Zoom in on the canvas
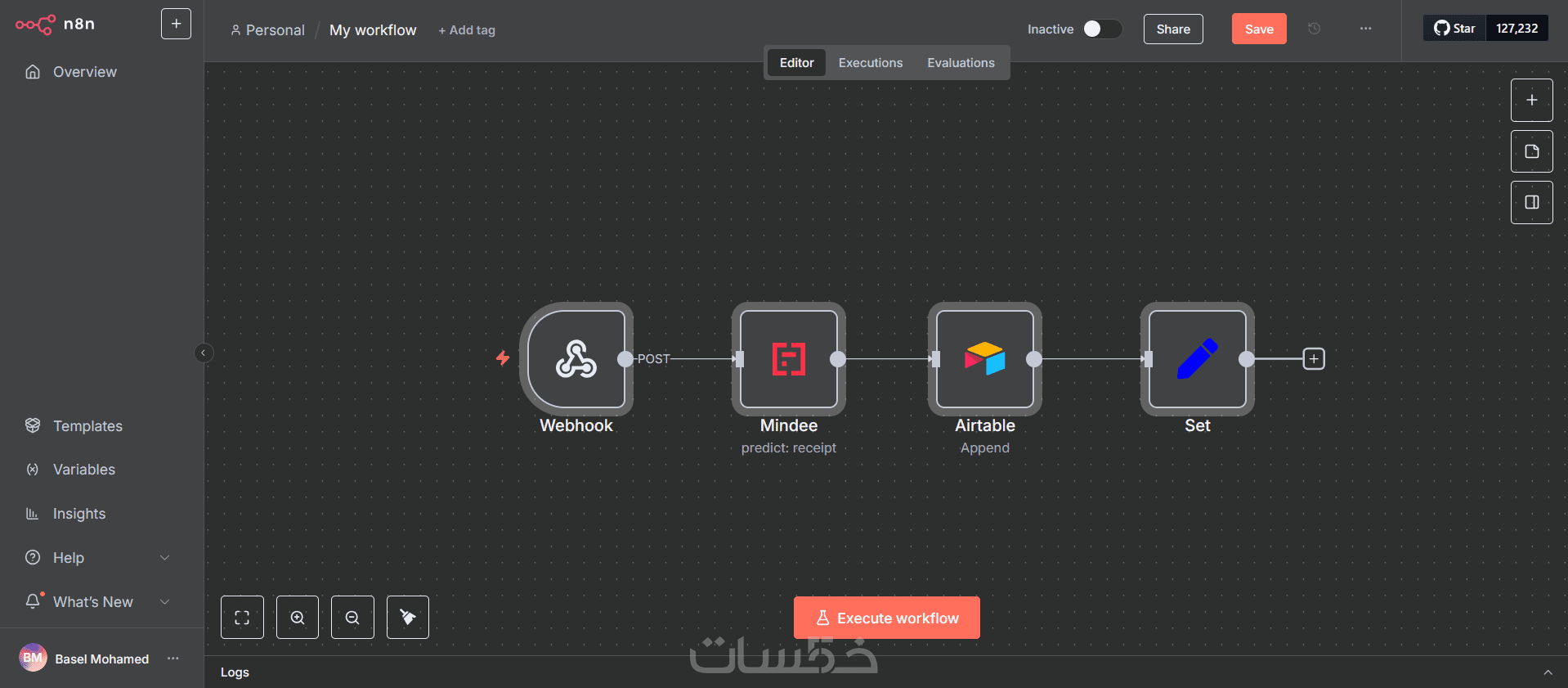This screenshot has height=688, width=1568. pos(298,618)
